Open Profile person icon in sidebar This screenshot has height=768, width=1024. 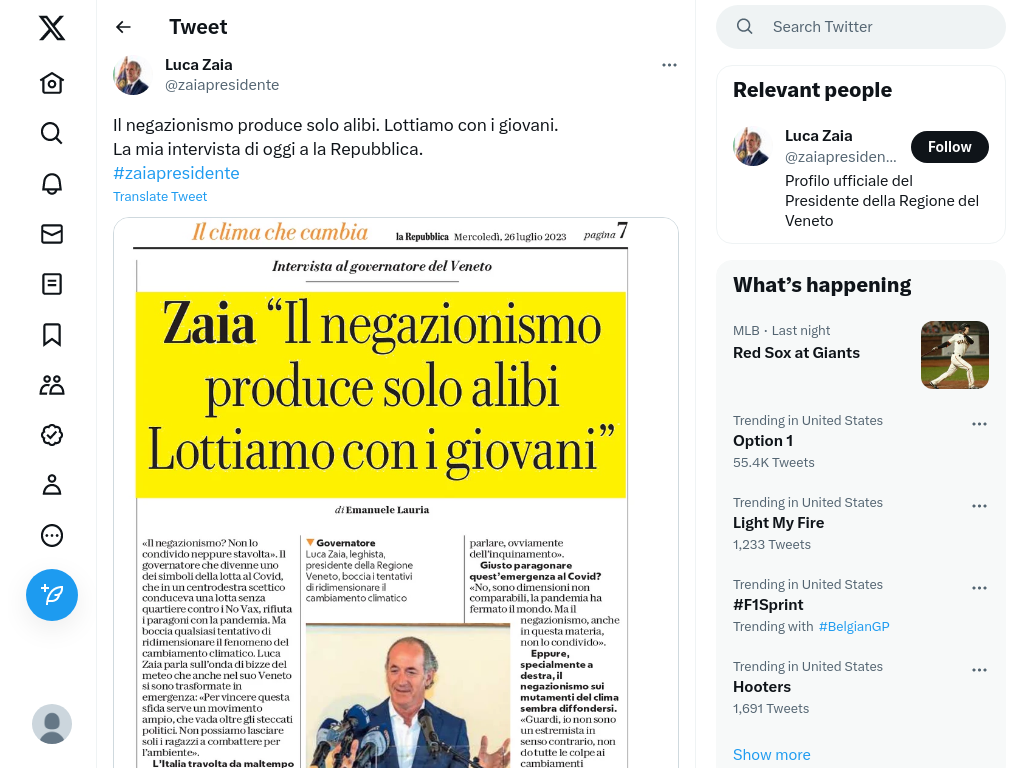[x=52, y=485]
